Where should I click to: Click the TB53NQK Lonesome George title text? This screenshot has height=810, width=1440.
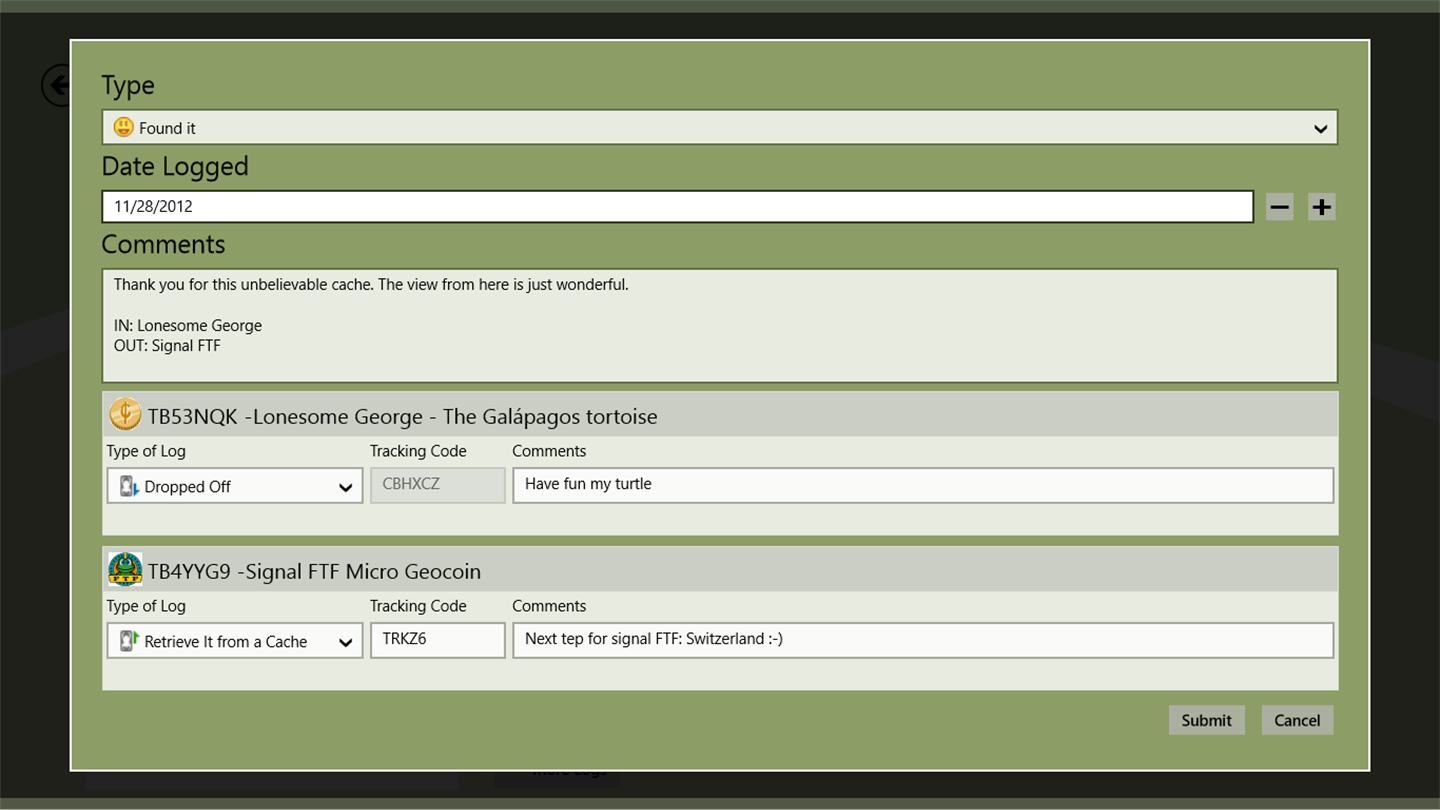(403, 416)
